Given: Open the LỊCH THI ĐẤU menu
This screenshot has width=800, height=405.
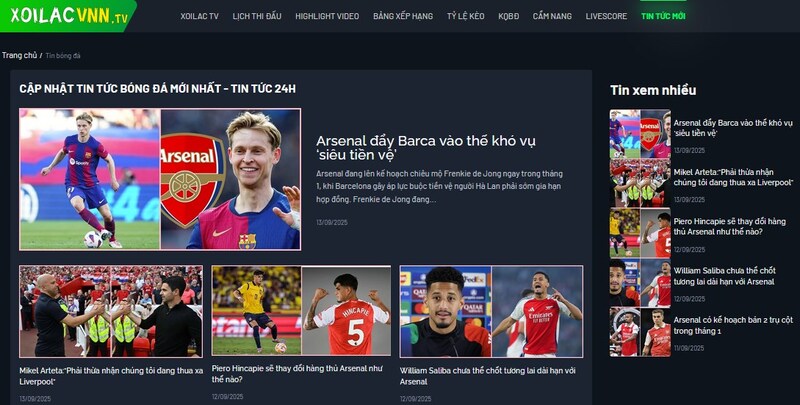Looking at the screenshot, I should [257, 16].
